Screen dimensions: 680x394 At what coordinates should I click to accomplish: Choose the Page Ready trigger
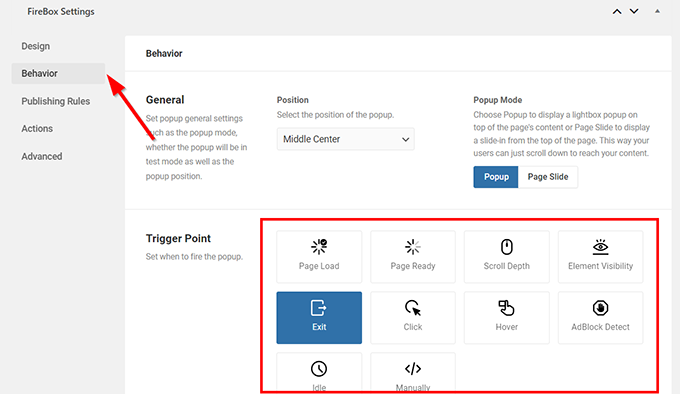point(413,257)
